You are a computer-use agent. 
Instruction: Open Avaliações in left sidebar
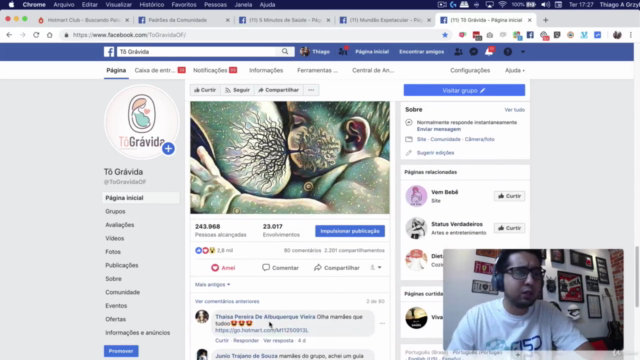pyautogui.click(x=120, y=225)
